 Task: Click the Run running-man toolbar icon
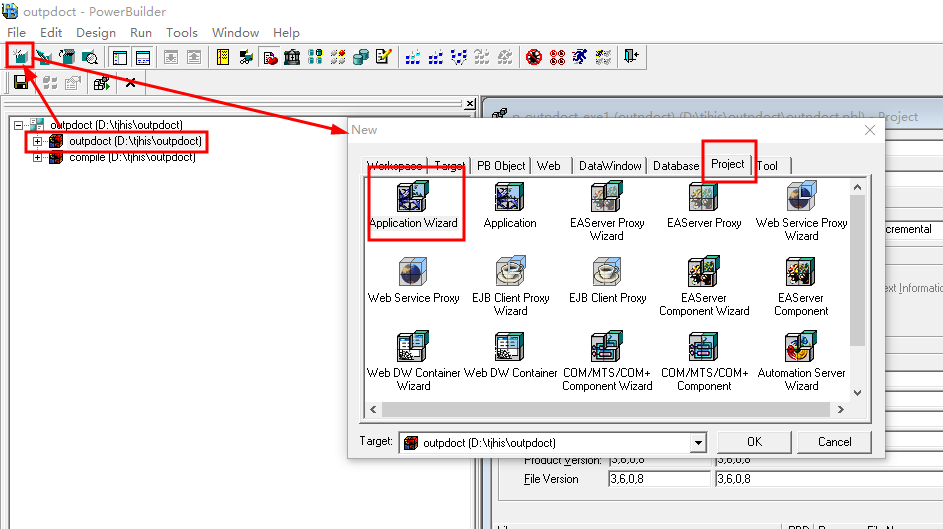[x=580, y=57]
